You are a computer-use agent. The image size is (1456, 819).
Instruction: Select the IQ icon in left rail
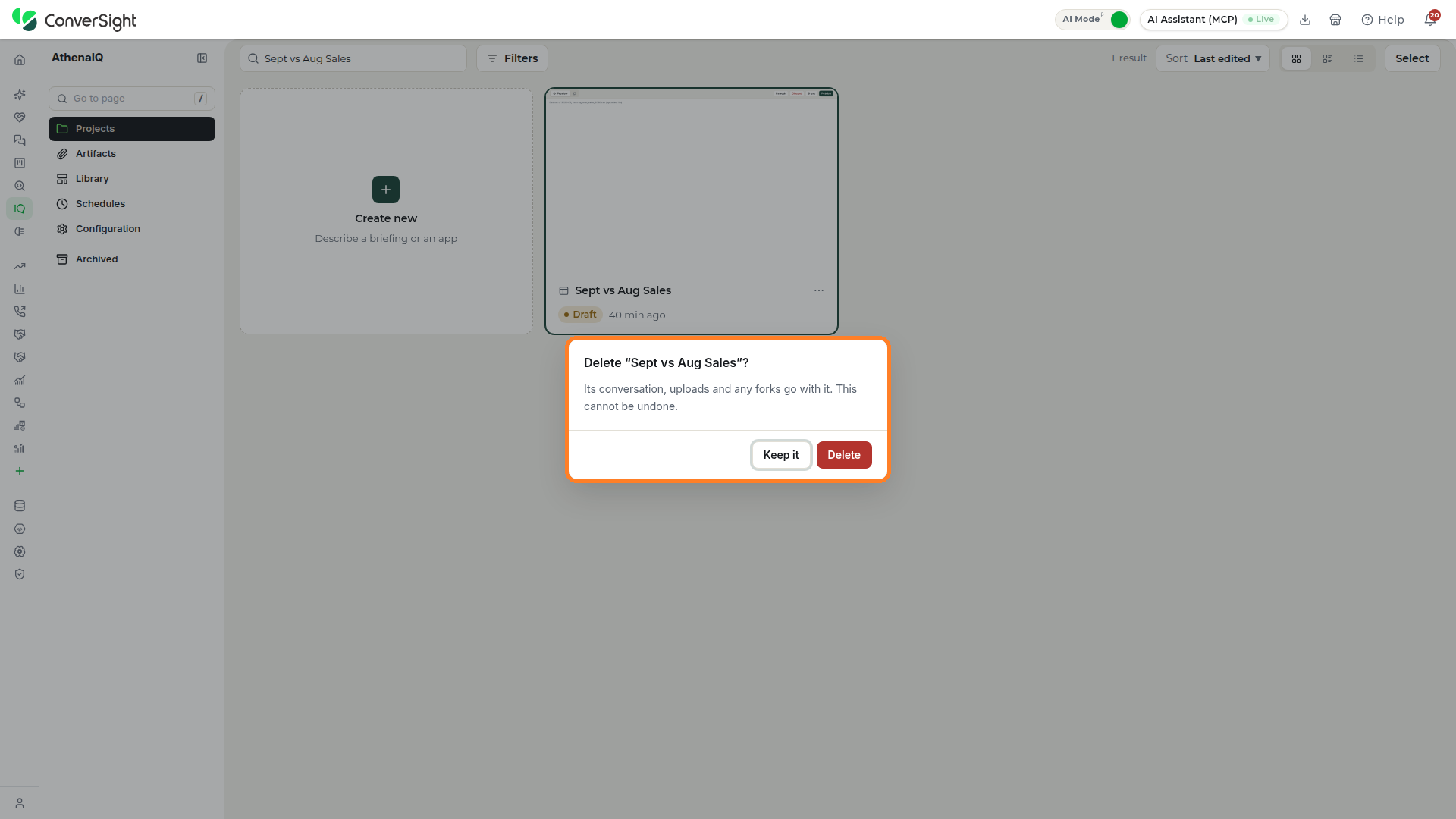(20, 209)
